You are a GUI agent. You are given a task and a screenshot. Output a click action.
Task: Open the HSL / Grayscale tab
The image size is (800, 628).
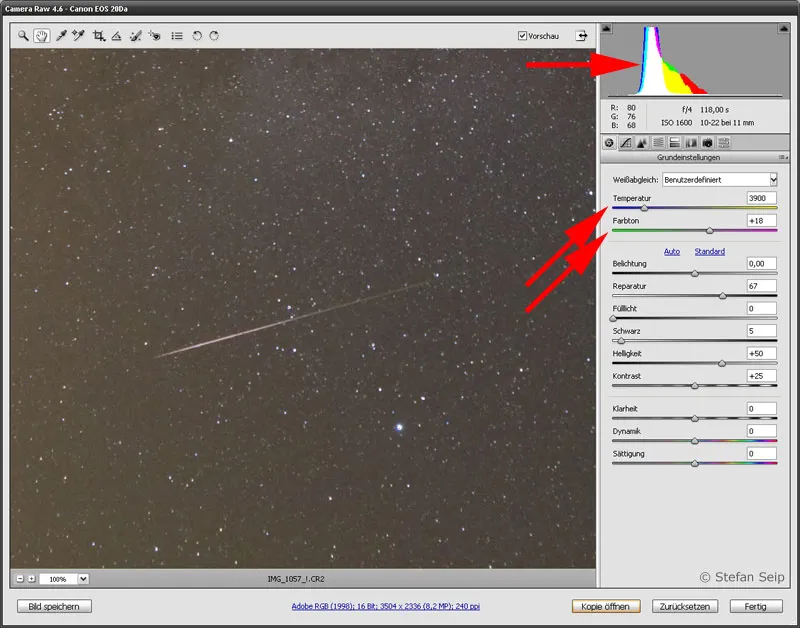point(658,143)
